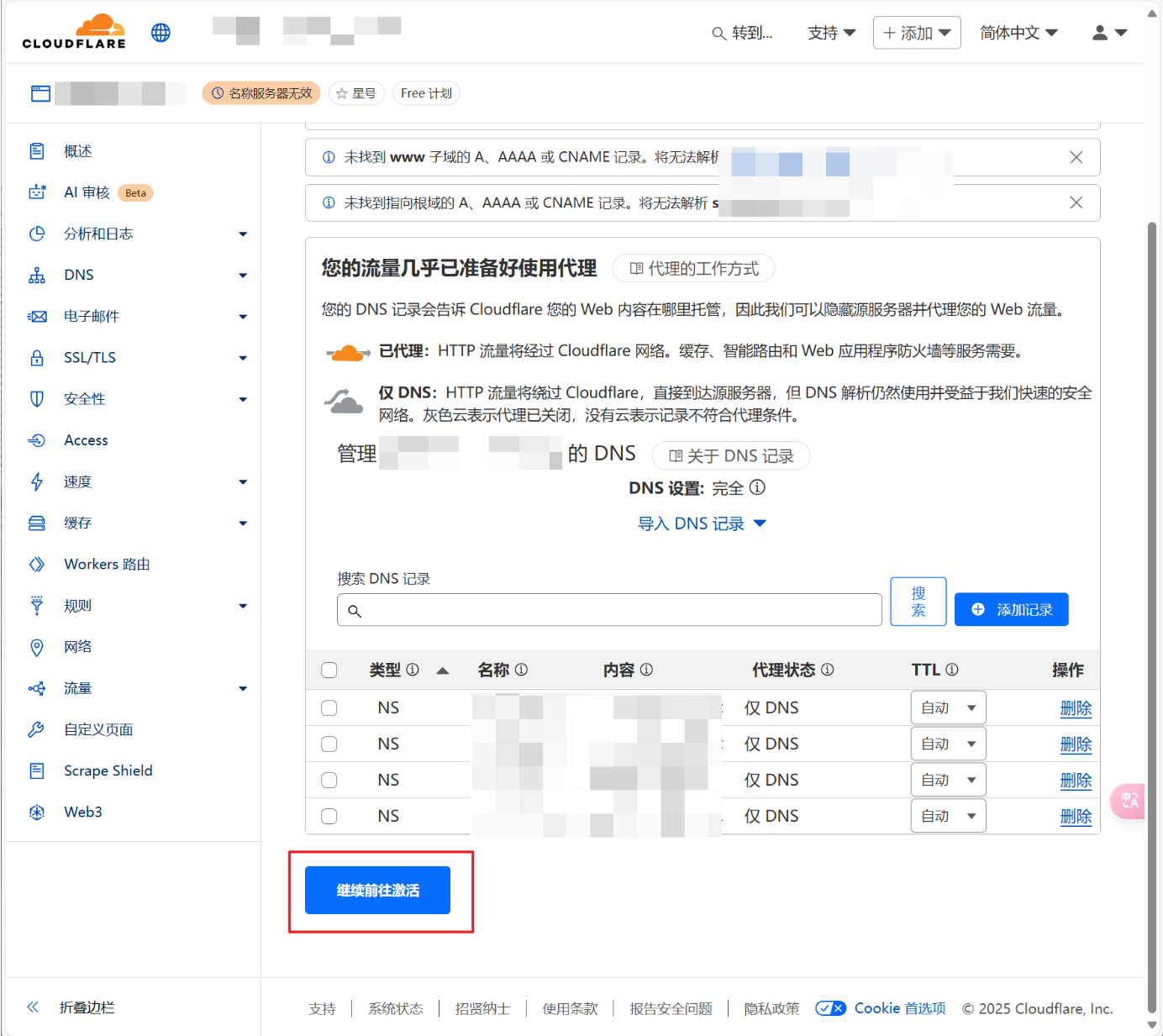Viewport: 1163px width, 1036px height.
Task: Dismiss the www subdomain warning notice
Action: 1076,157
